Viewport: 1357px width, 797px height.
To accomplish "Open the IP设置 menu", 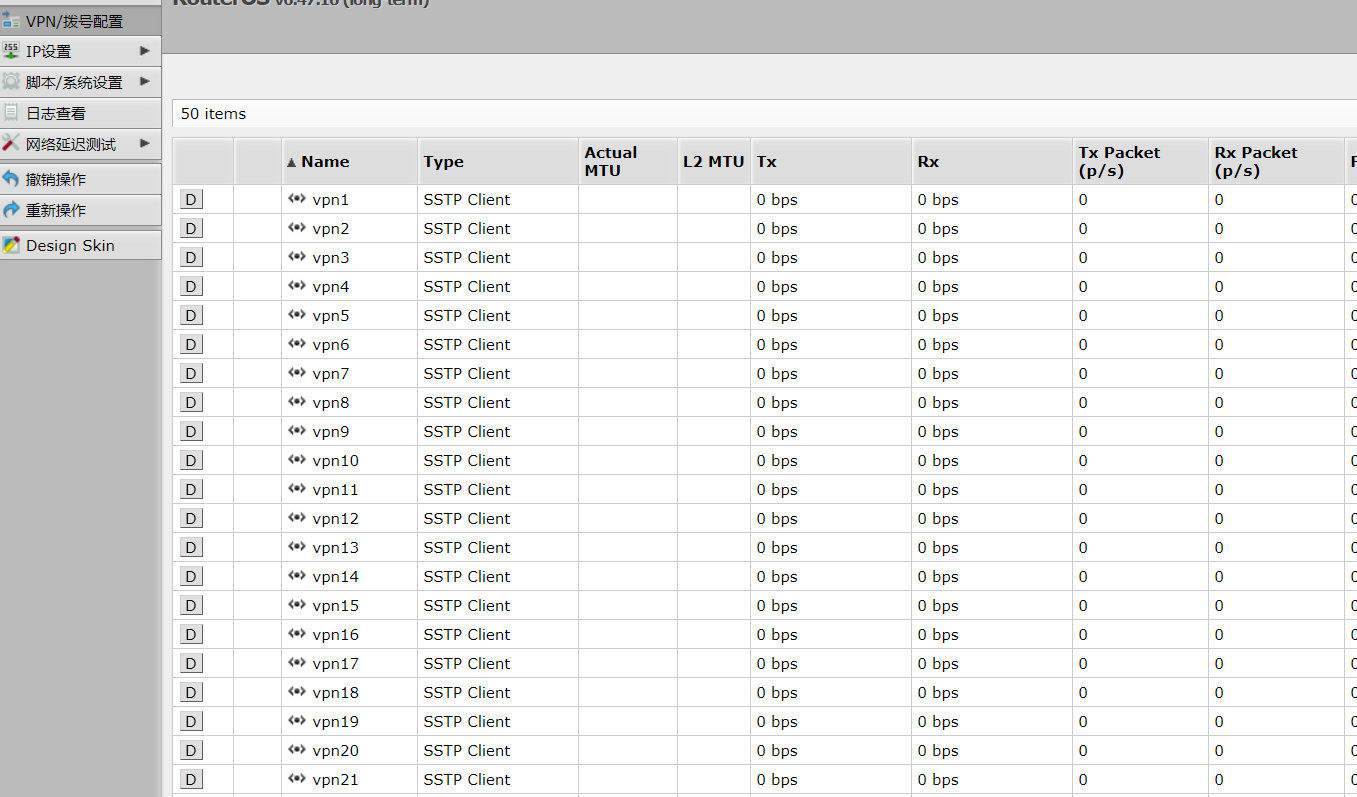I will pos(80,51).
